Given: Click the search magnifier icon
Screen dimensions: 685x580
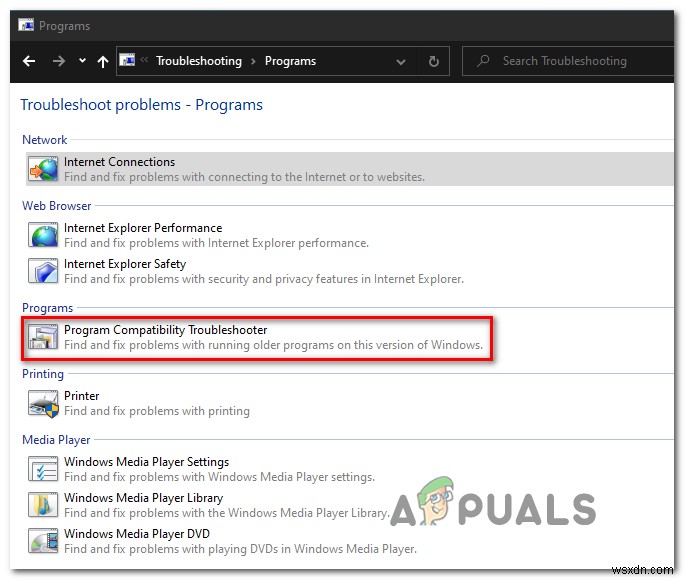Looking at the screenshot, I should 483,60.
